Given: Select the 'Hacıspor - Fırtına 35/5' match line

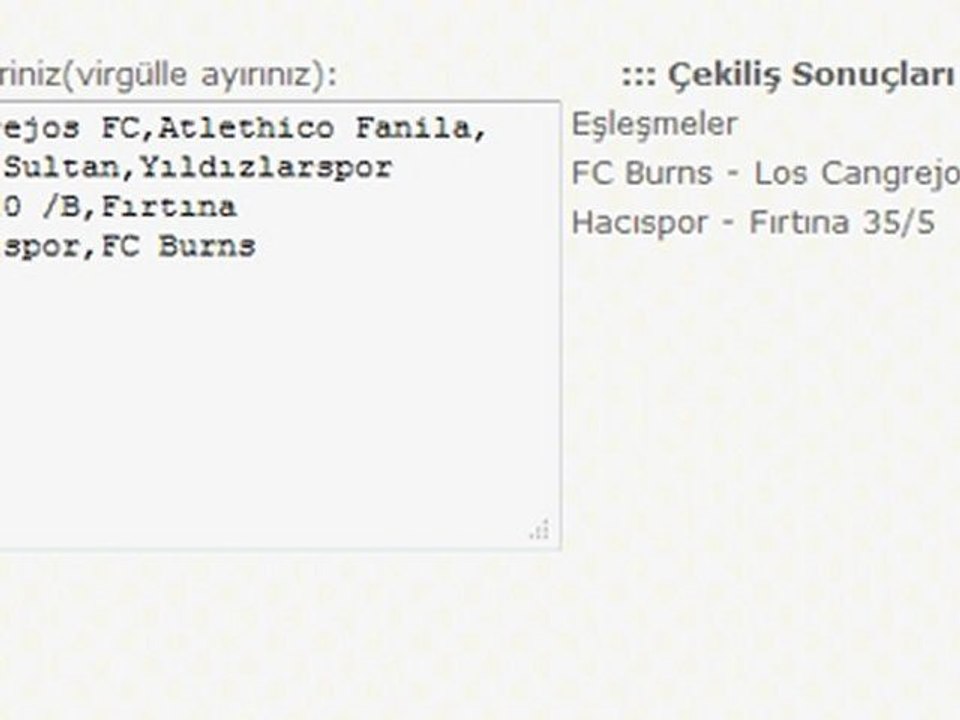Looking at the screenshot, I should [x=753, y=222].
